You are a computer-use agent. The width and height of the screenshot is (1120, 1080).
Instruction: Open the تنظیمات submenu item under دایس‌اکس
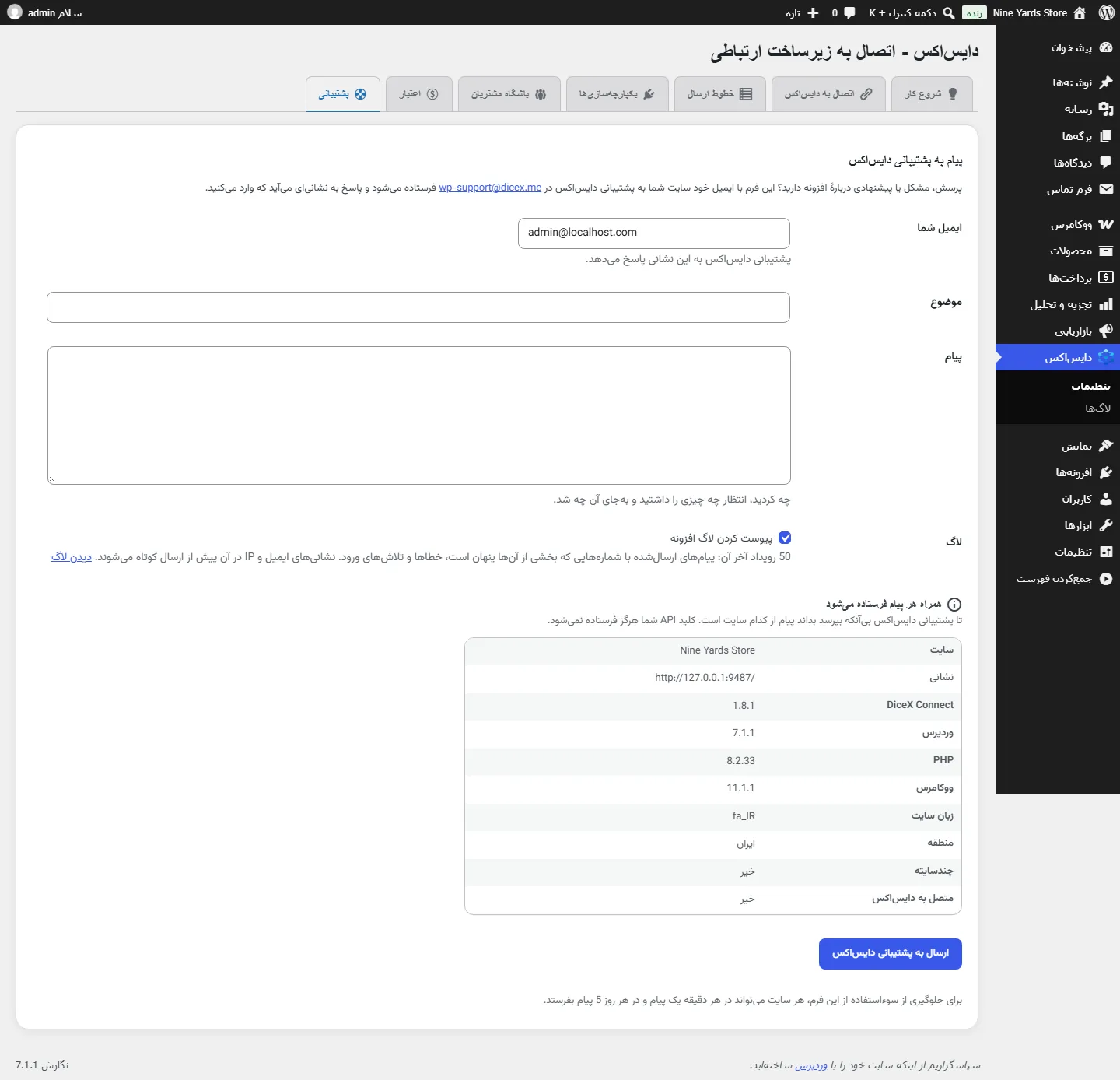pyautogui.click(x=1090, y=386)
